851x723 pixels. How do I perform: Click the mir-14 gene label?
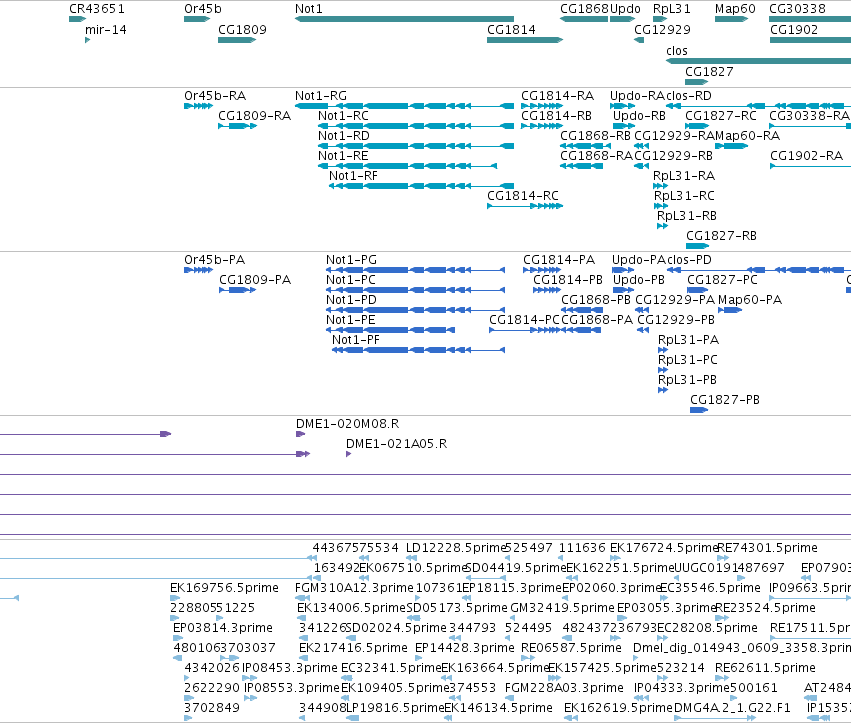[106, 30]
